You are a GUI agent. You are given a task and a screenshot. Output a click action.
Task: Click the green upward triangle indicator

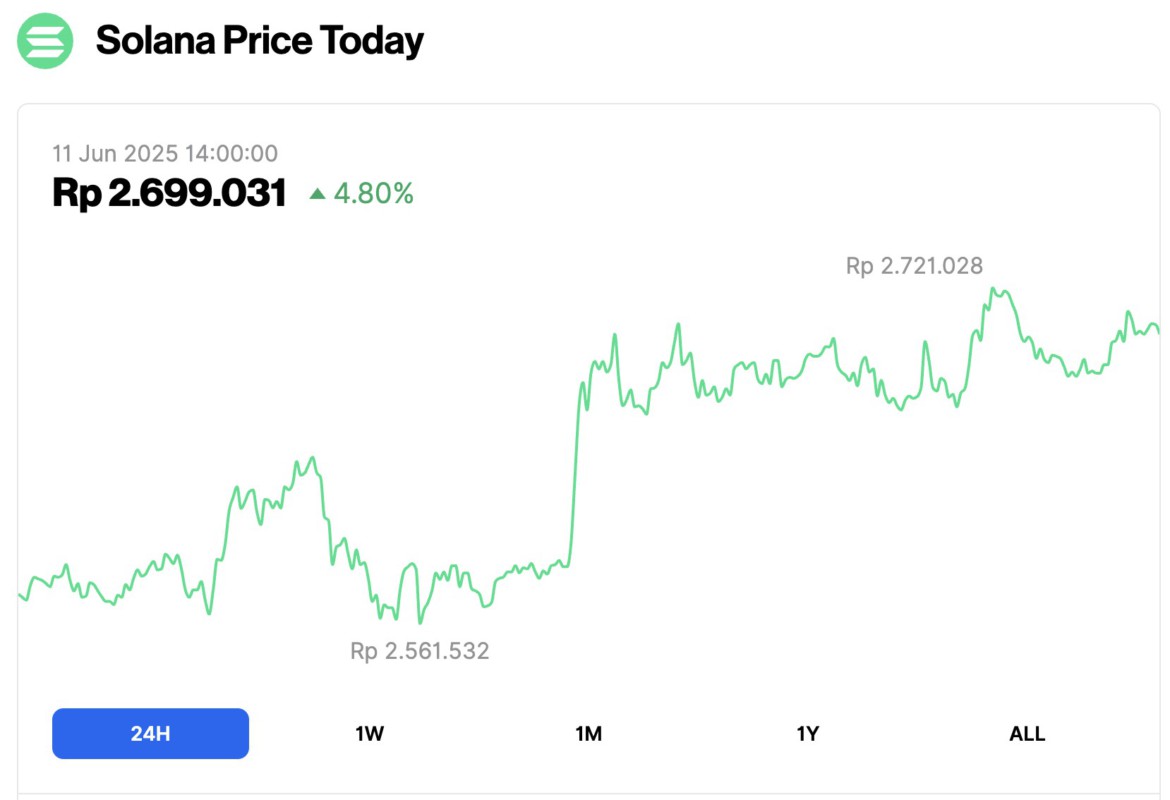click(315, 193)
